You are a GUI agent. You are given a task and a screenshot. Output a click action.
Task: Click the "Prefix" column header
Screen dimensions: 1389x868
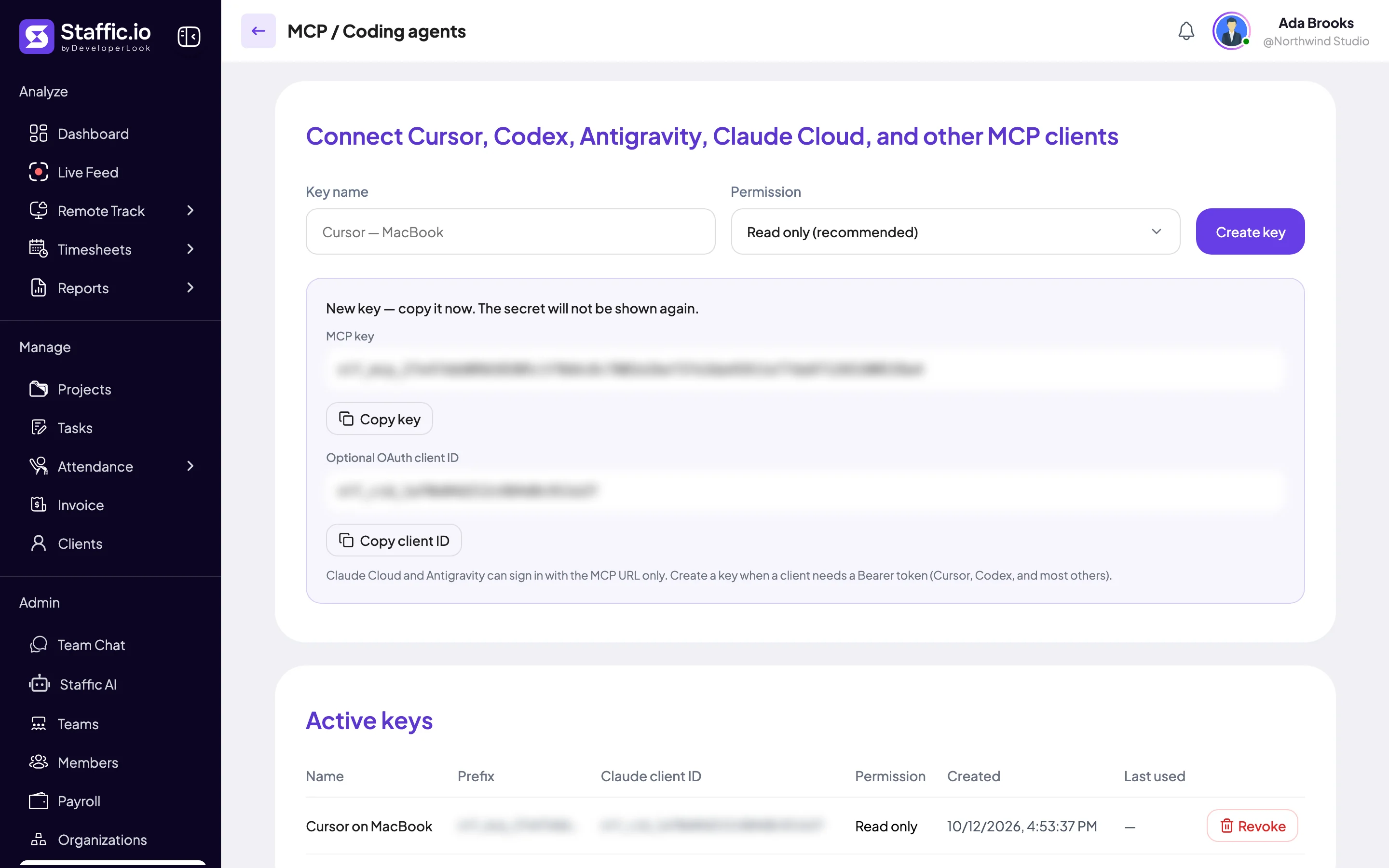click(x=476, y=776)
